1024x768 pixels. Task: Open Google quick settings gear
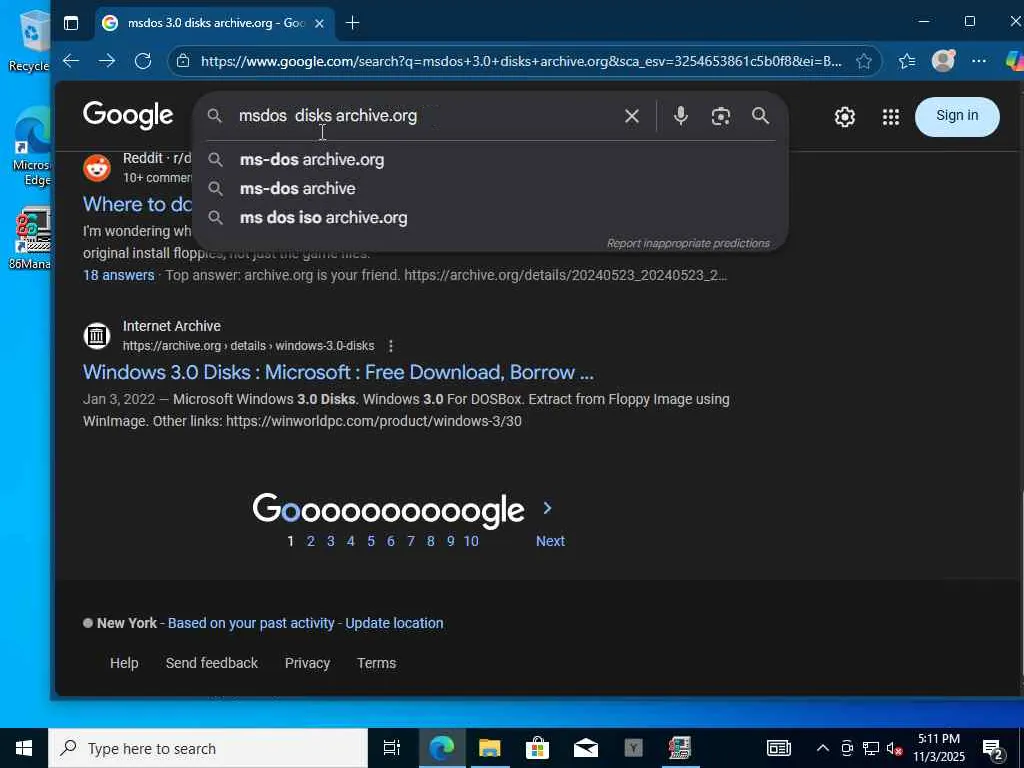click(844, 117)
